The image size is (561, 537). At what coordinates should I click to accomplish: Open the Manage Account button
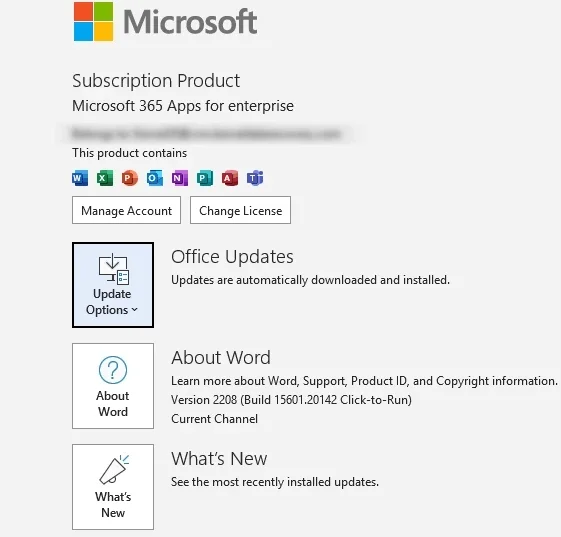point(126,210)
